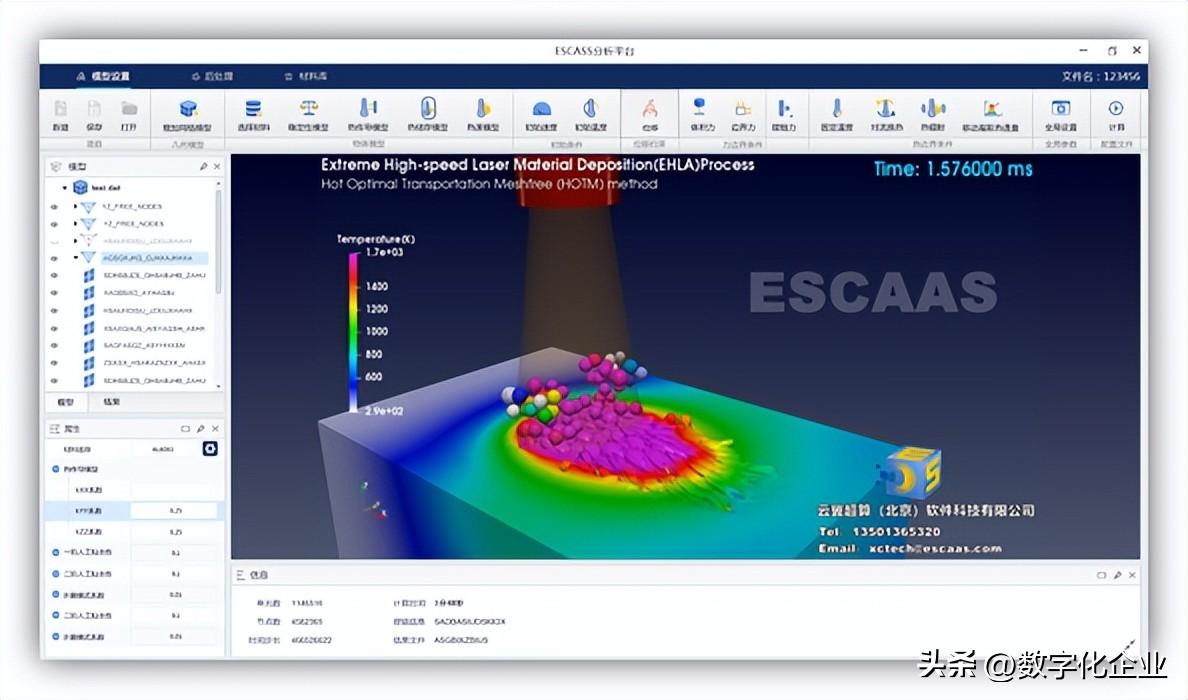Set initial temperature half-circle thermometer icon
Screen dimensions: 1188x700
(591, 109)
